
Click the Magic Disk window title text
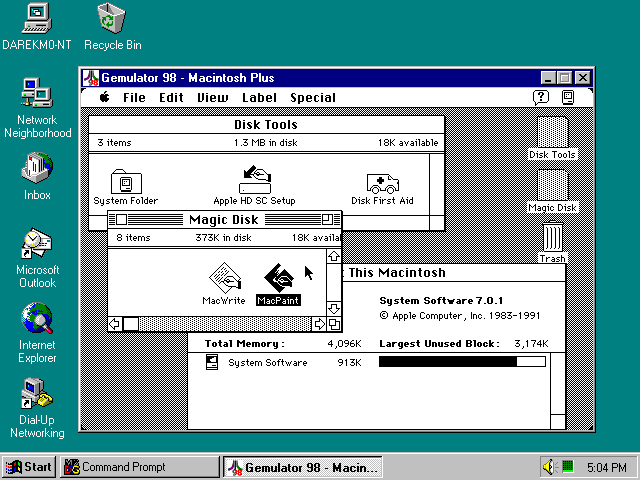[x=224, y=220]
